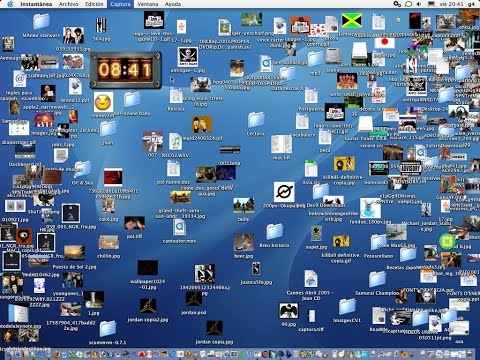
Task: Select the killbill-definitive-copia.jpg icon
Action: [344, 163]
